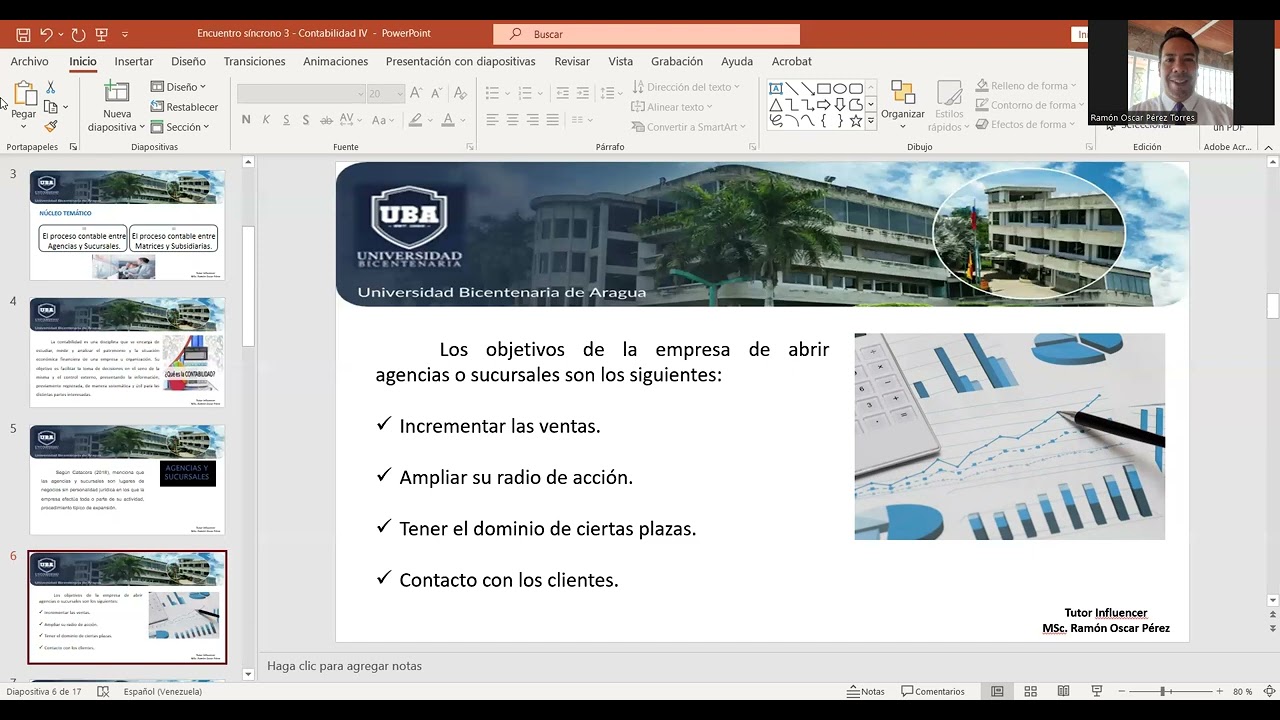The width and height of the screenshot is (1280, 720).
Task: Cut selection with the scissors icon
Action: (50, 88)
